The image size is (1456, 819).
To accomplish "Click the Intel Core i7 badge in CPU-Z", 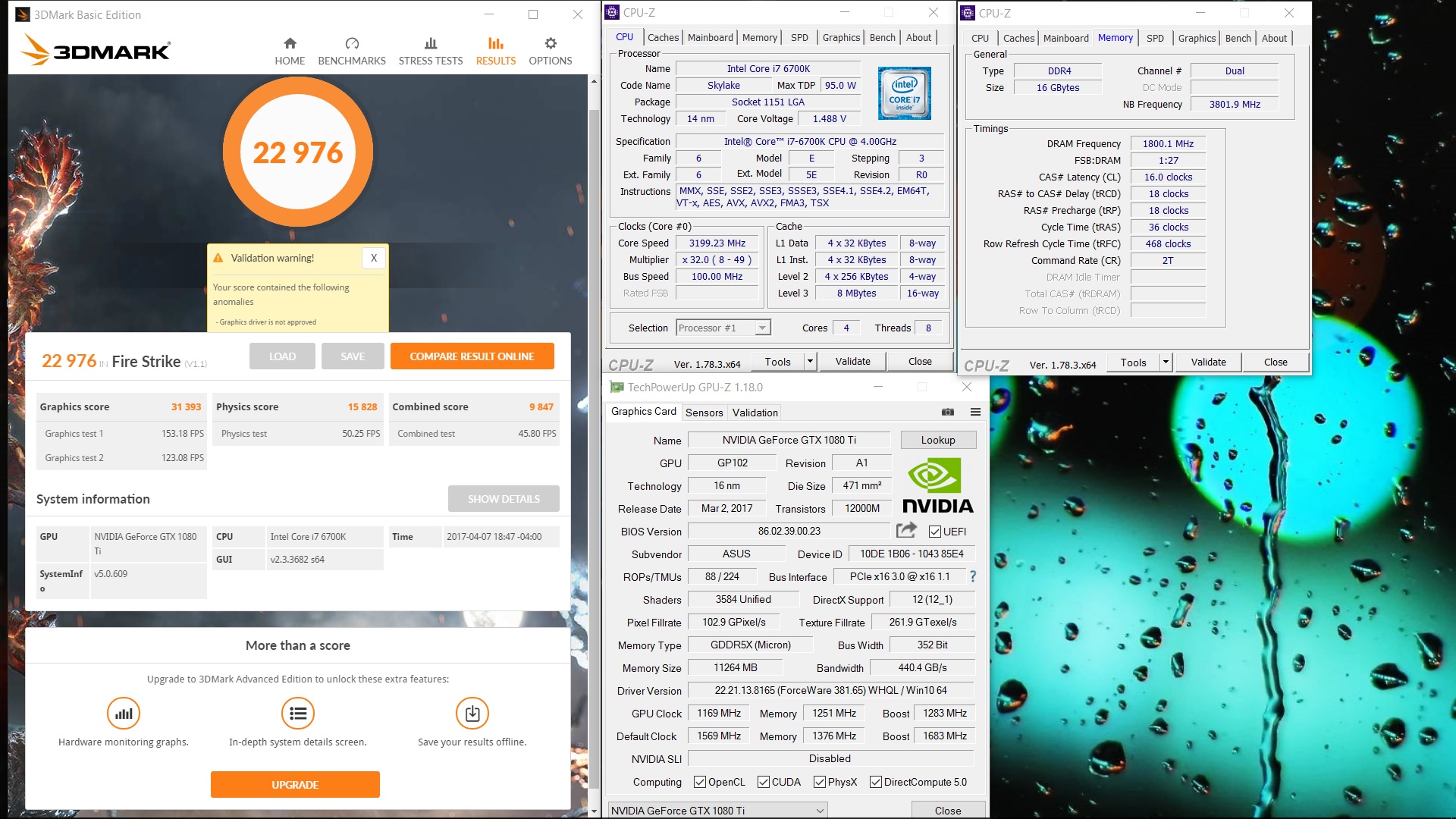I will [904, 93].
